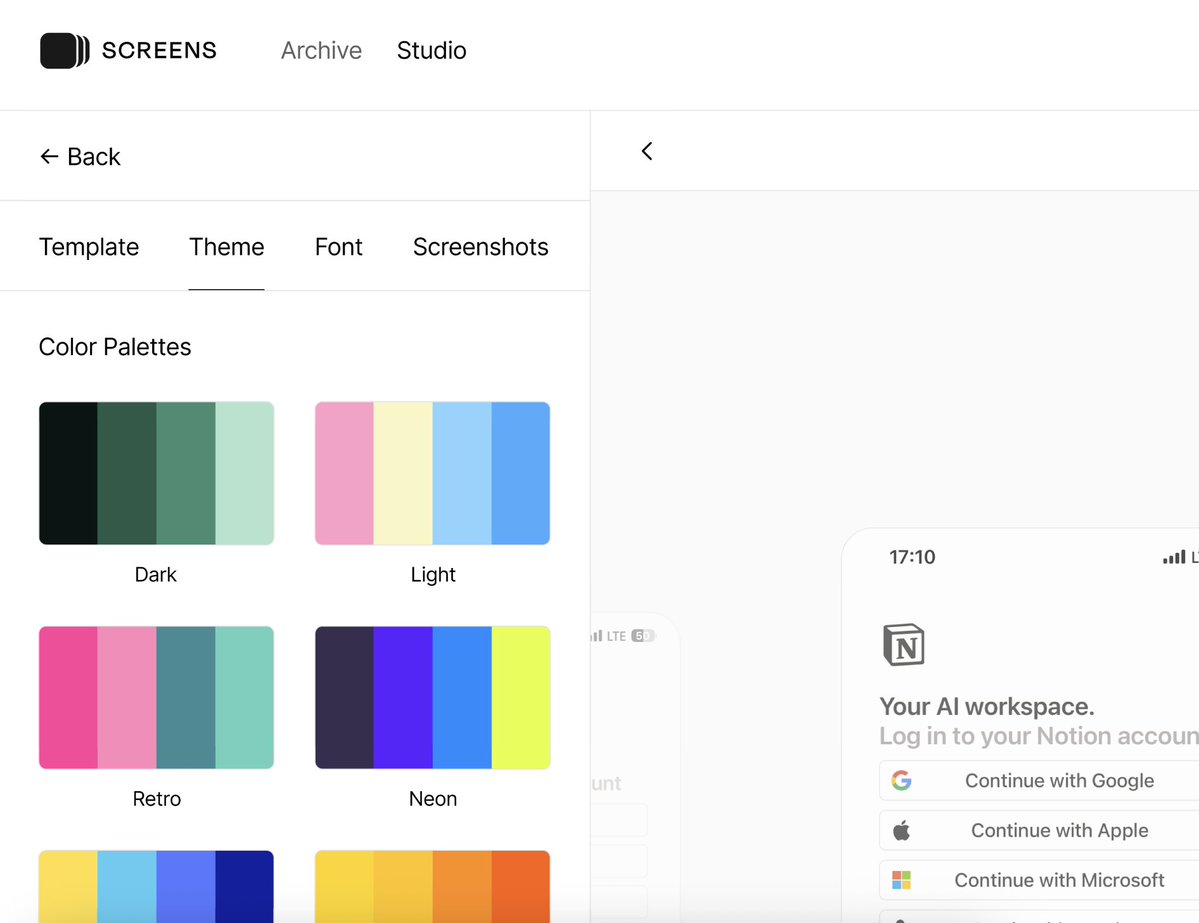The height and width of the screenshot is (923, 1199).
Task: Click the Color Palettes heading
Action: (x=115, y=347)
